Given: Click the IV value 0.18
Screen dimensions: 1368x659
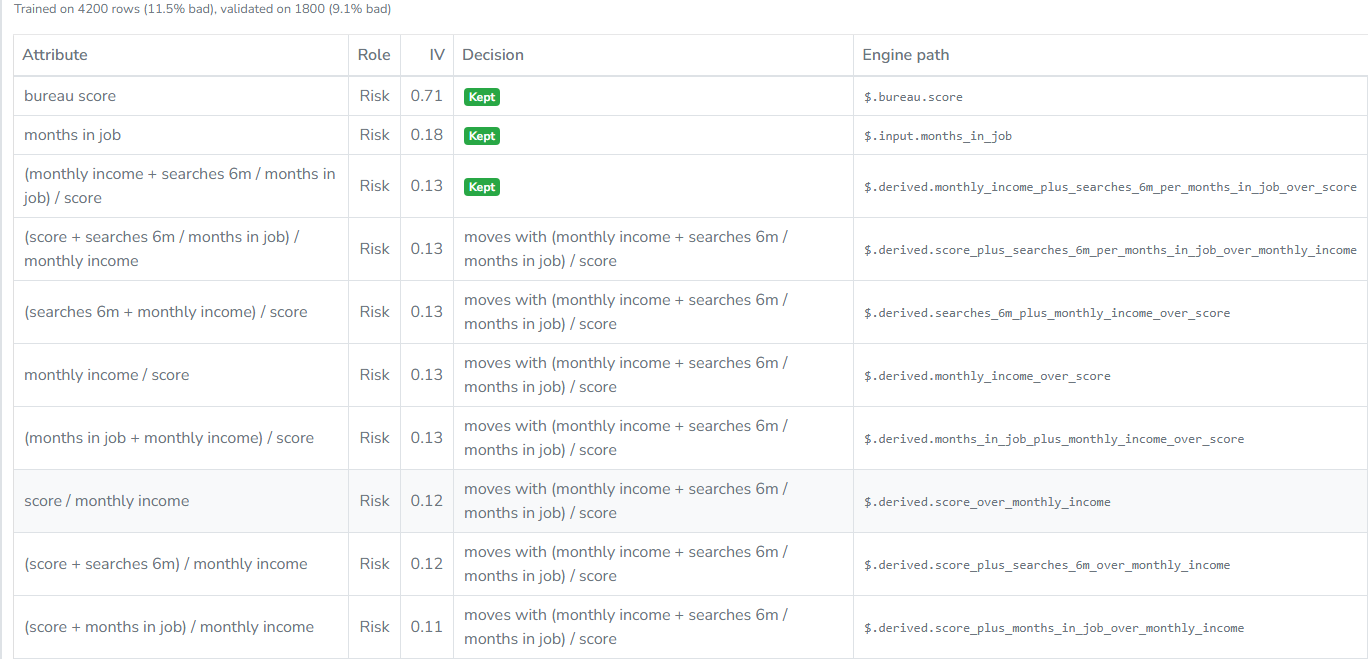Looking at the screenshot, I should point(427,135).
